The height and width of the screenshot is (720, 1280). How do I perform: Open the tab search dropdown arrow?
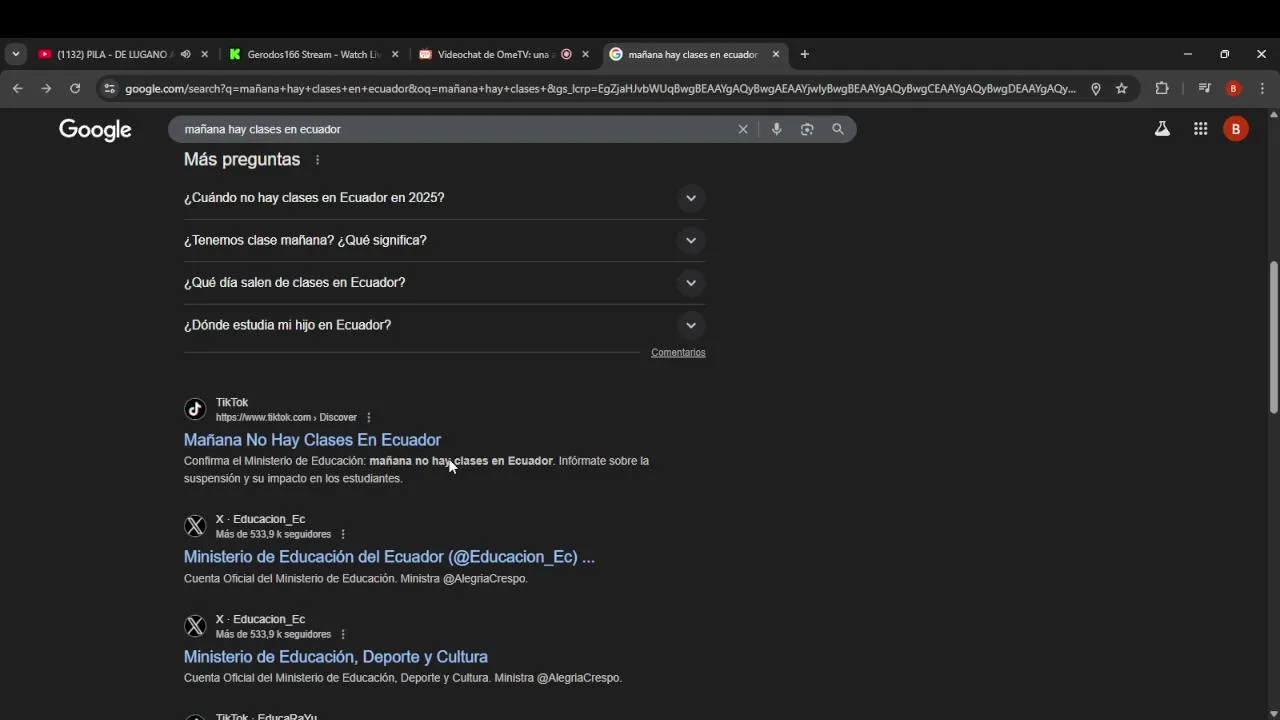(x=15, y=54)
